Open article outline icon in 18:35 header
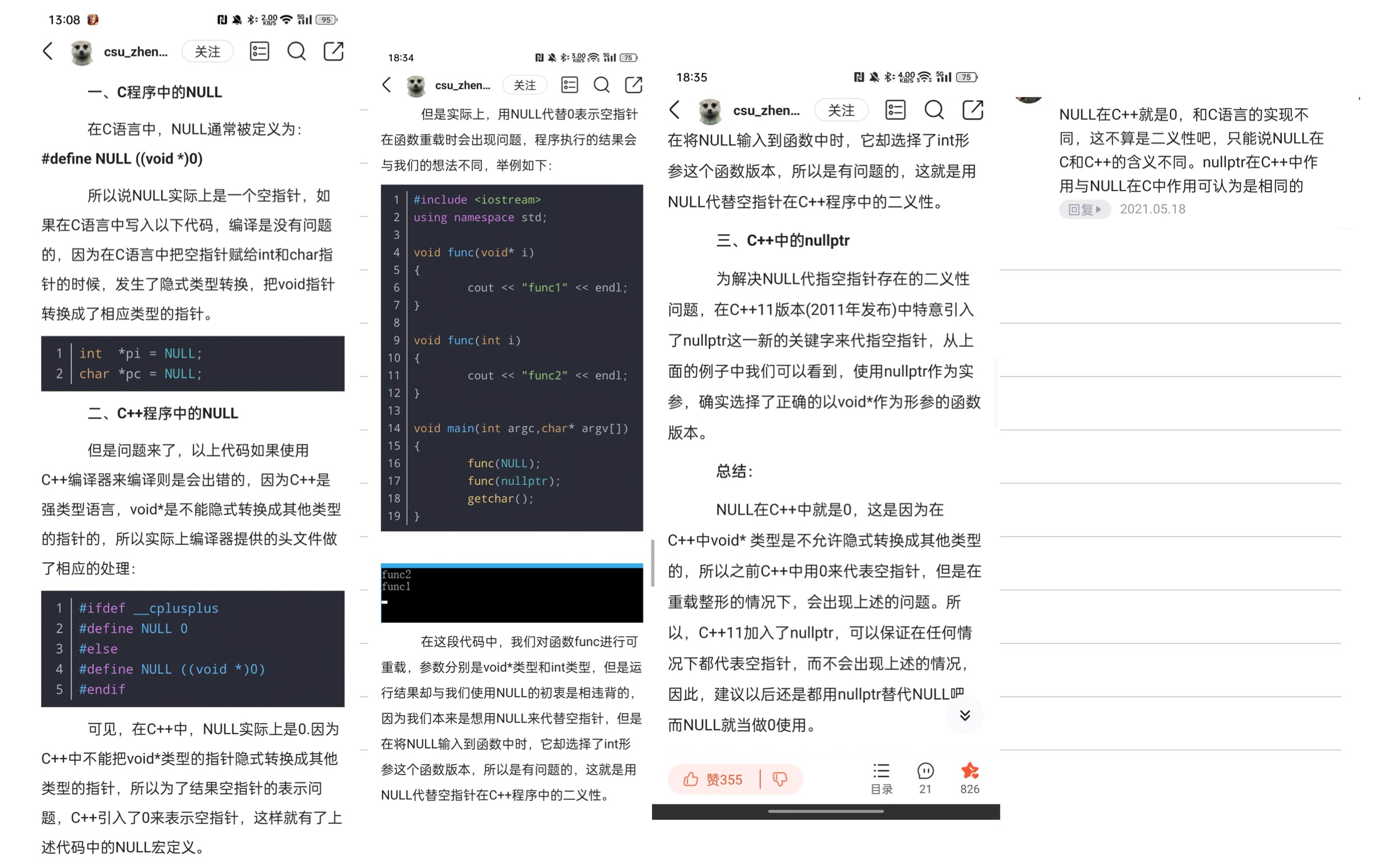This screenshot has height=868, width=1389. (895, 109)
